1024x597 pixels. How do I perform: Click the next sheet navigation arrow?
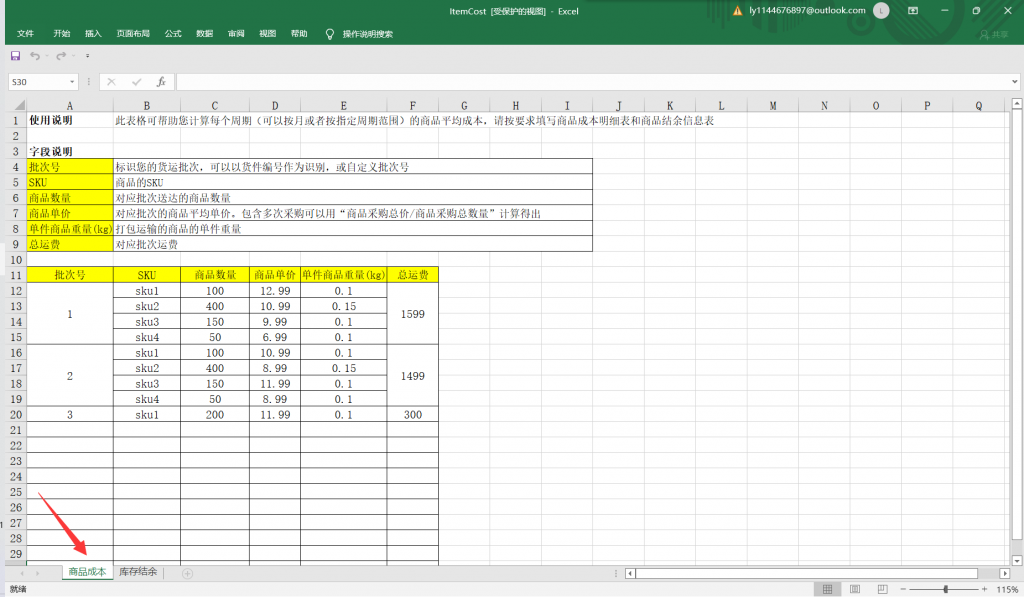pos(38,573)
